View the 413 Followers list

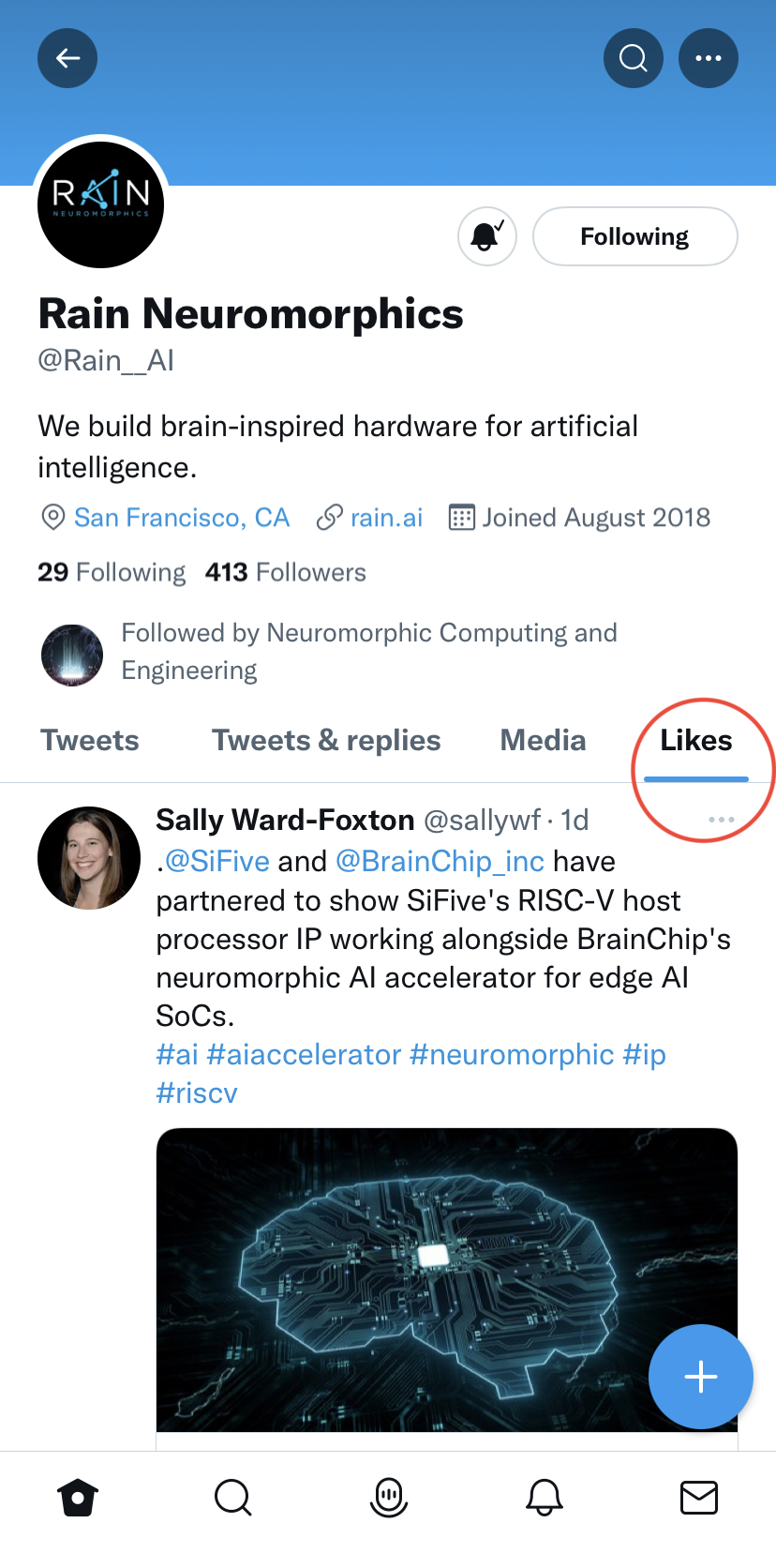coord(286,572)
